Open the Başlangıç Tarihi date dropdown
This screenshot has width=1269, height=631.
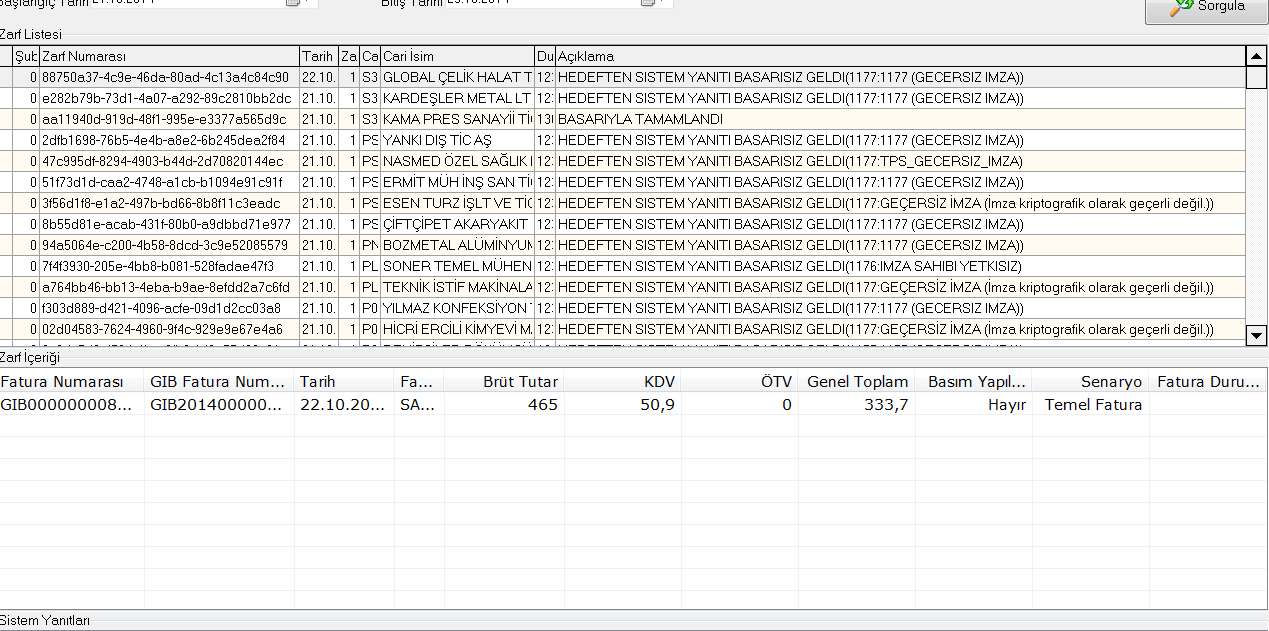[293, 3]
